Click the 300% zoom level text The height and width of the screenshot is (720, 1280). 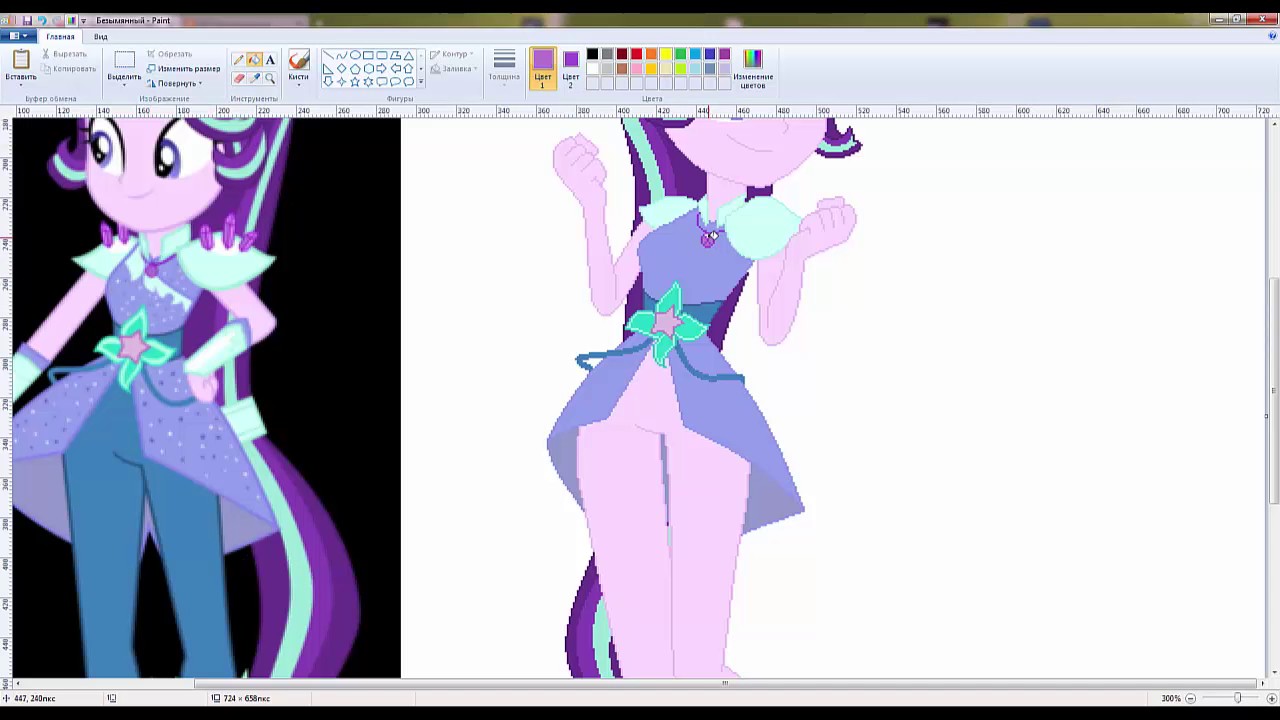[x=1171, y=698]
